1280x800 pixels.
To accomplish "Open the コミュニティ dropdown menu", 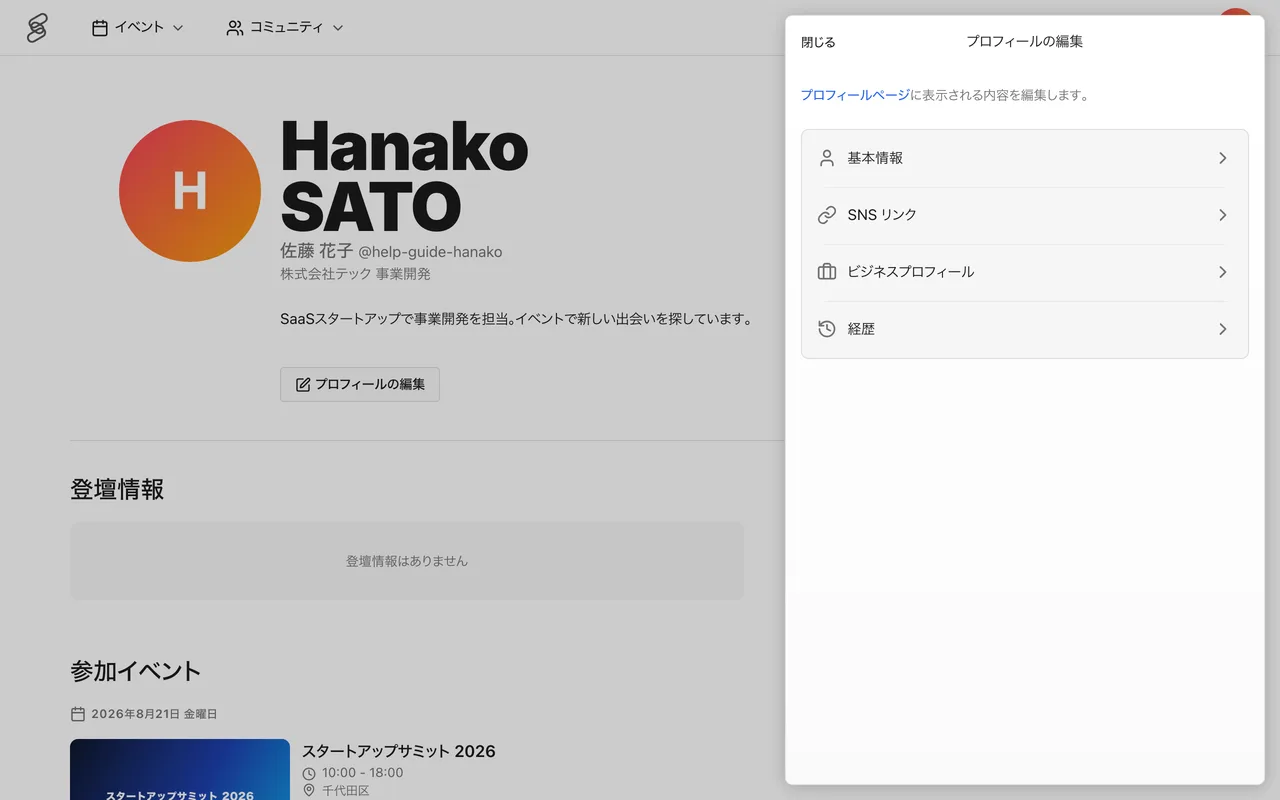I will coord(284,28).
